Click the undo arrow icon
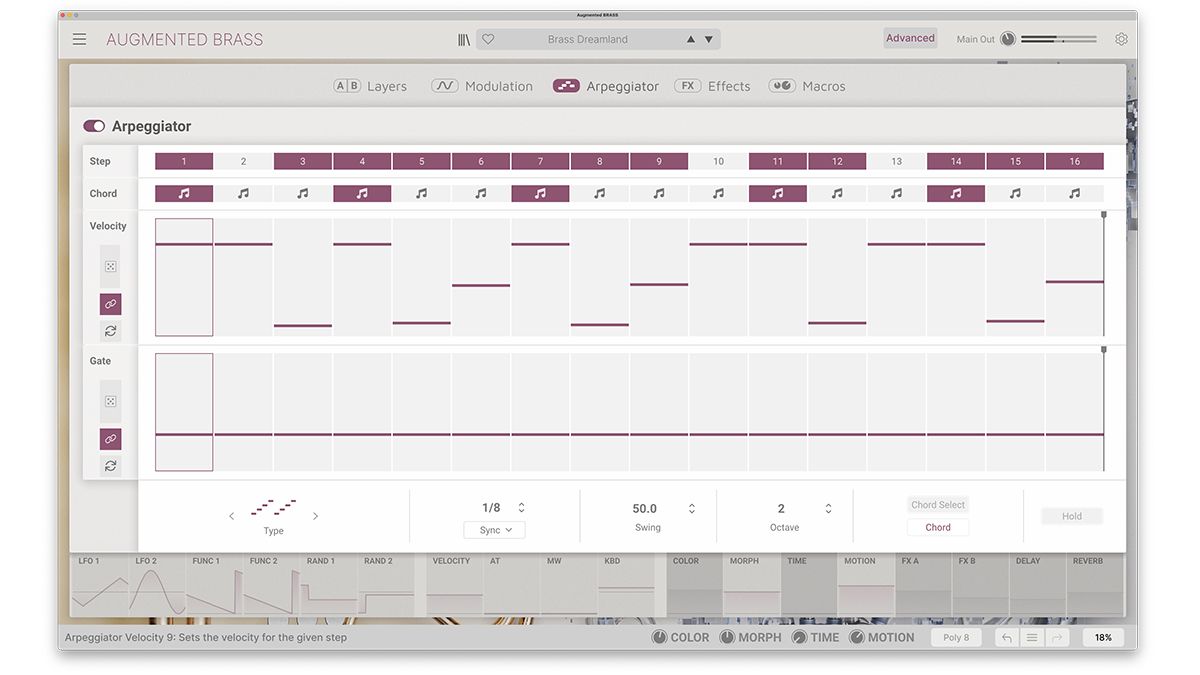The image size is (1200, 675). point(1007,637)
